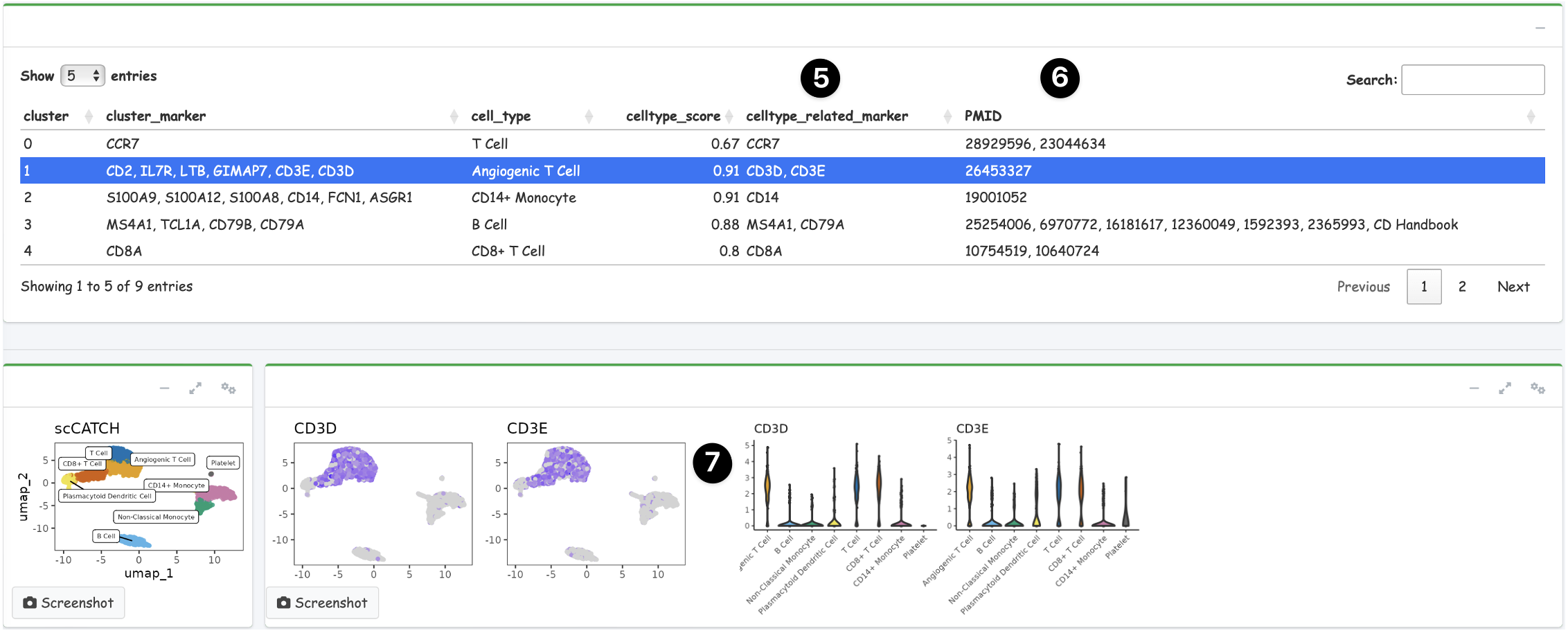The image size is (1568, 633).
Task: Open settings gears of marker plots panel
Action: (1538, 389)
